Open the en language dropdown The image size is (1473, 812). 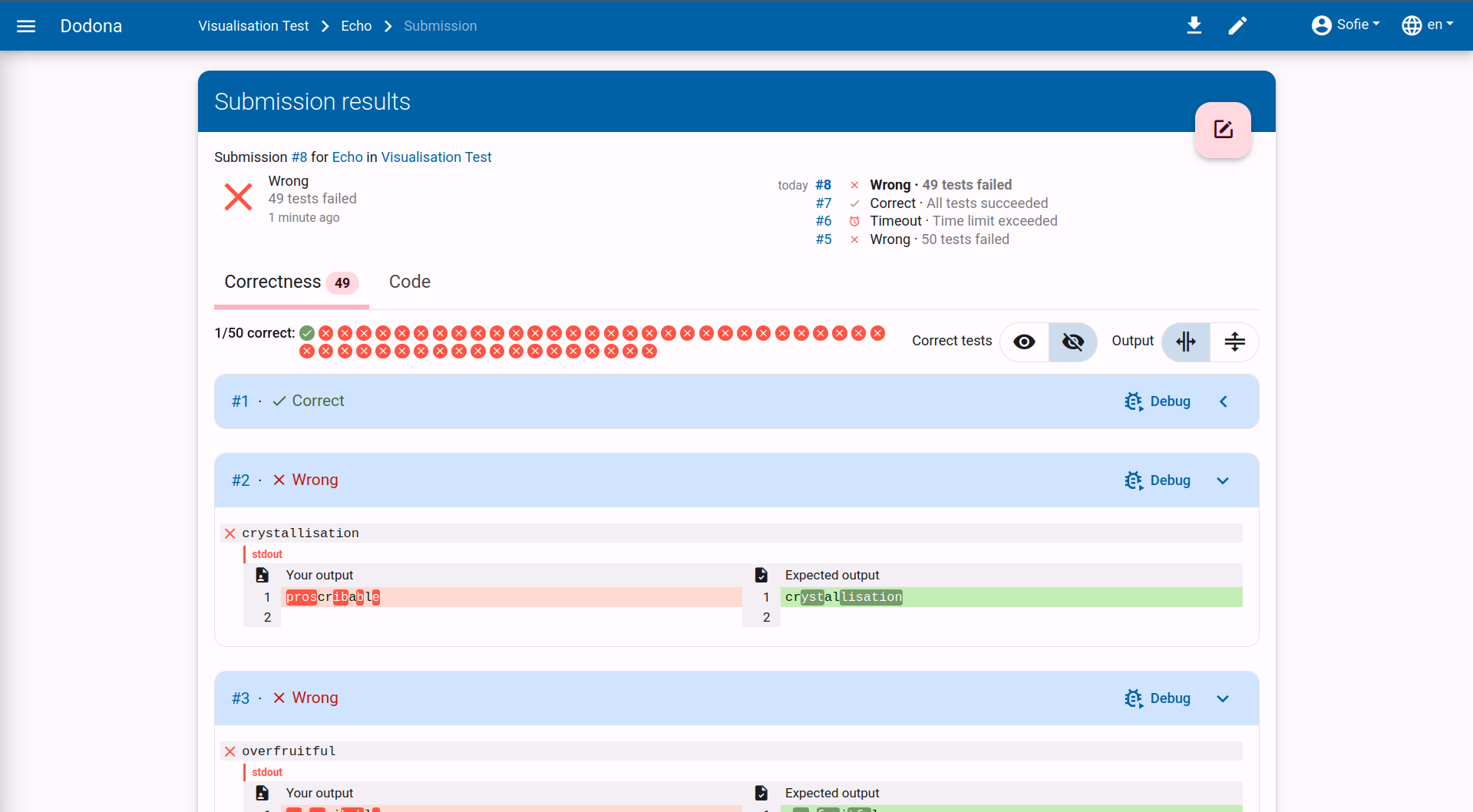click(x=1428, y=25)
